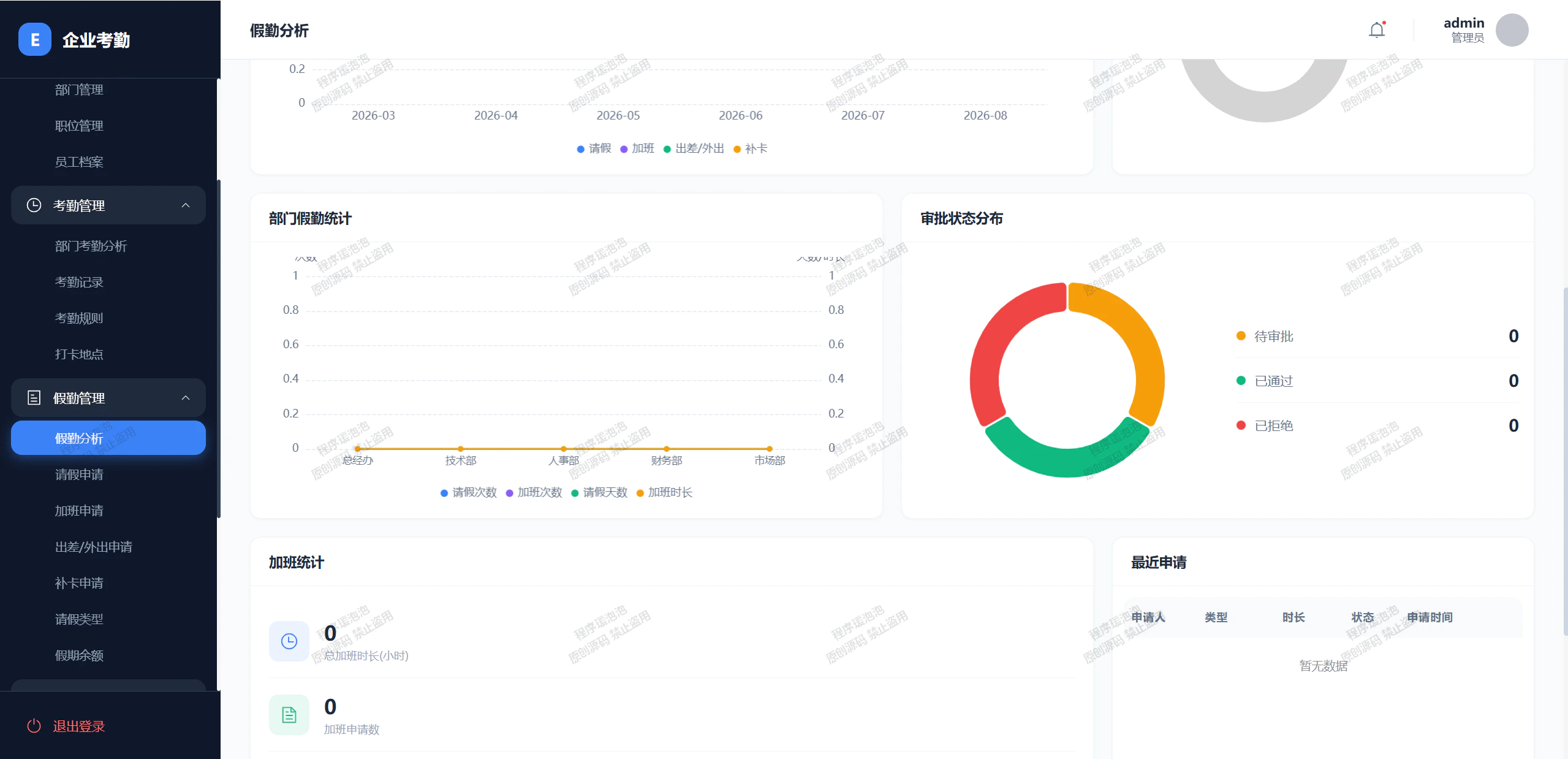
Task: Toggle the 请假次数 legend item
Action: pos(469,492)
